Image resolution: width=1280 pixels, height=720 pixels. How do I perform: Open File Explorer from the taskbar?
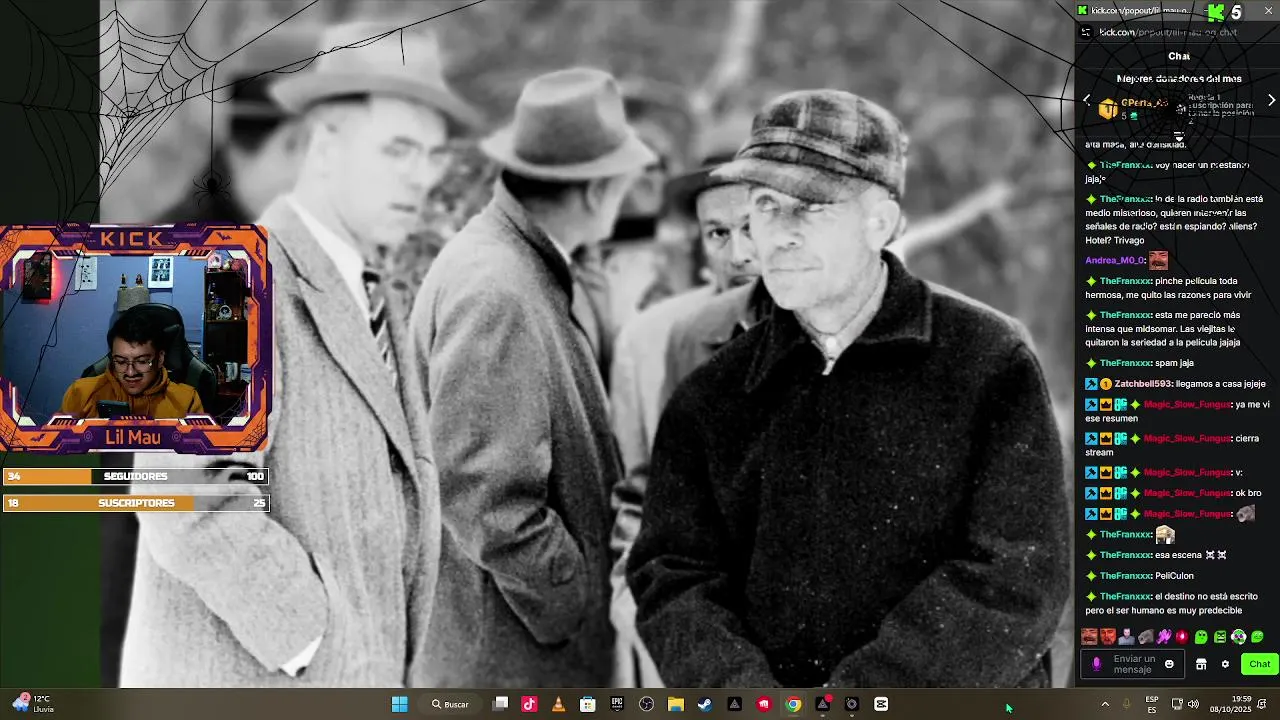tap(676, 704)
